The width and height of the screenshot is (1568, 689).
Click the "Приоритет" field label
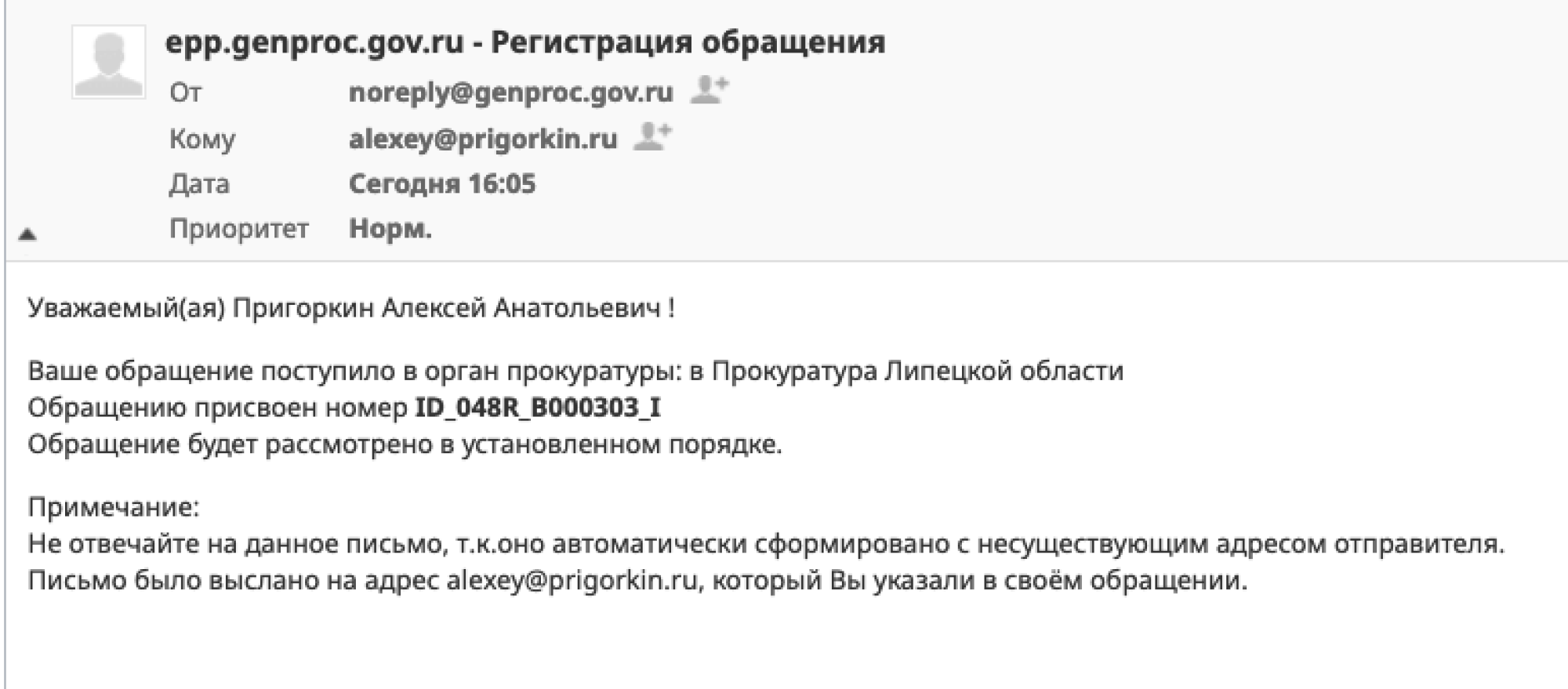pos(238,229)
